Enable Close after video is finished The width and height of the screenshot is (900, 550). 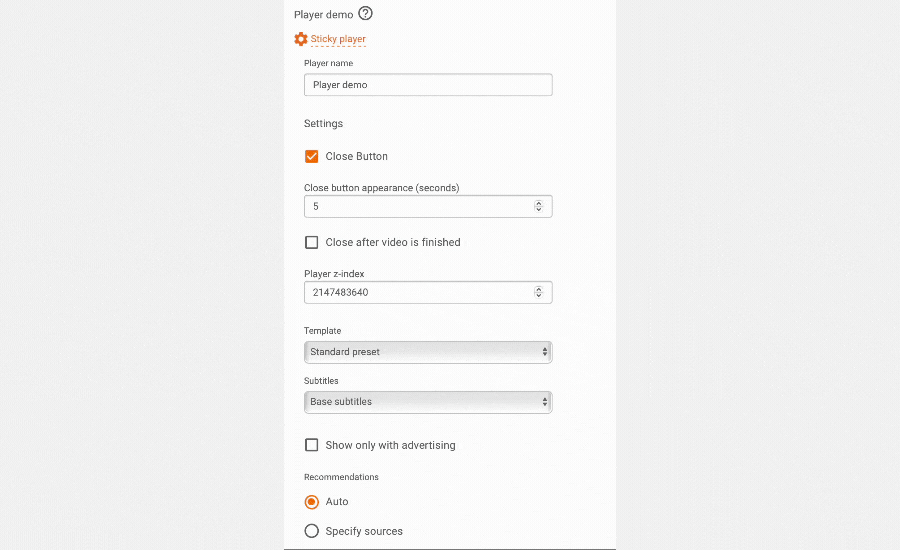312,242
